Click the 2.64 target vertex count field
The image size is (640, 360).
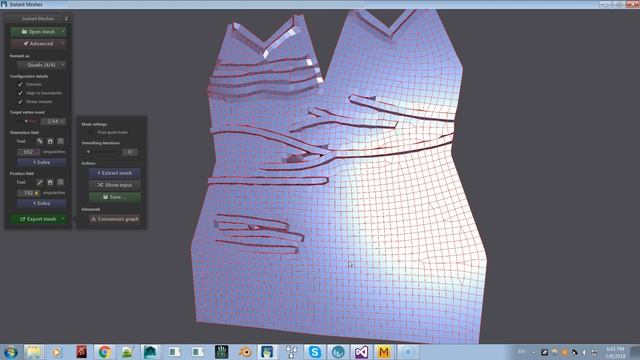pyautogui.click(x=53, y=121)
